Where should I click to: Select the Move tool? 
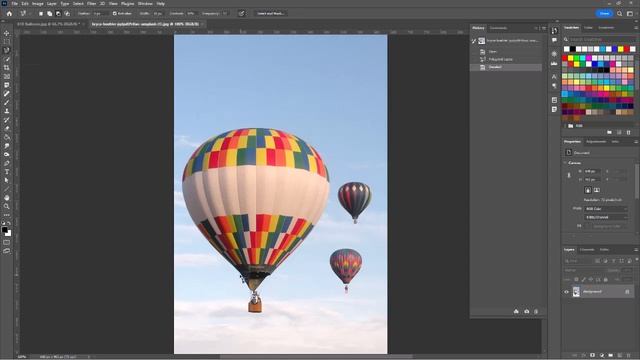point(7,33)
